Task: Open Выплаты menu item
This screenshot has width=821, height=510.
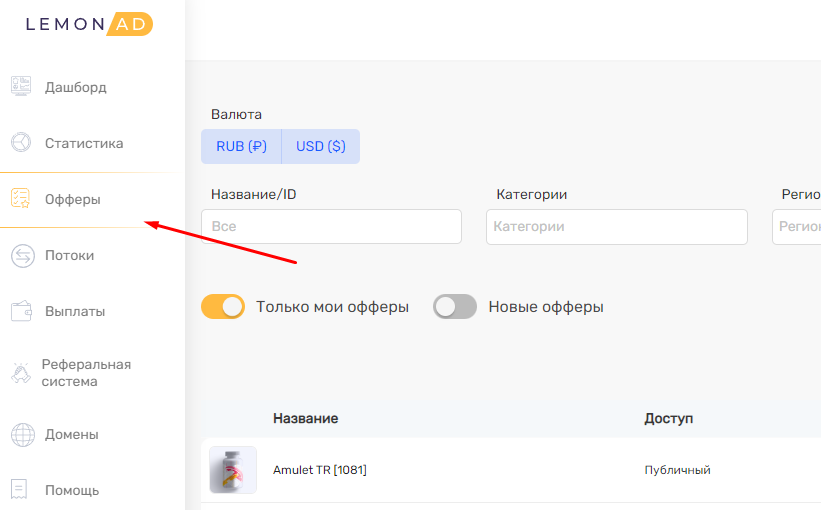Action: 75,311
